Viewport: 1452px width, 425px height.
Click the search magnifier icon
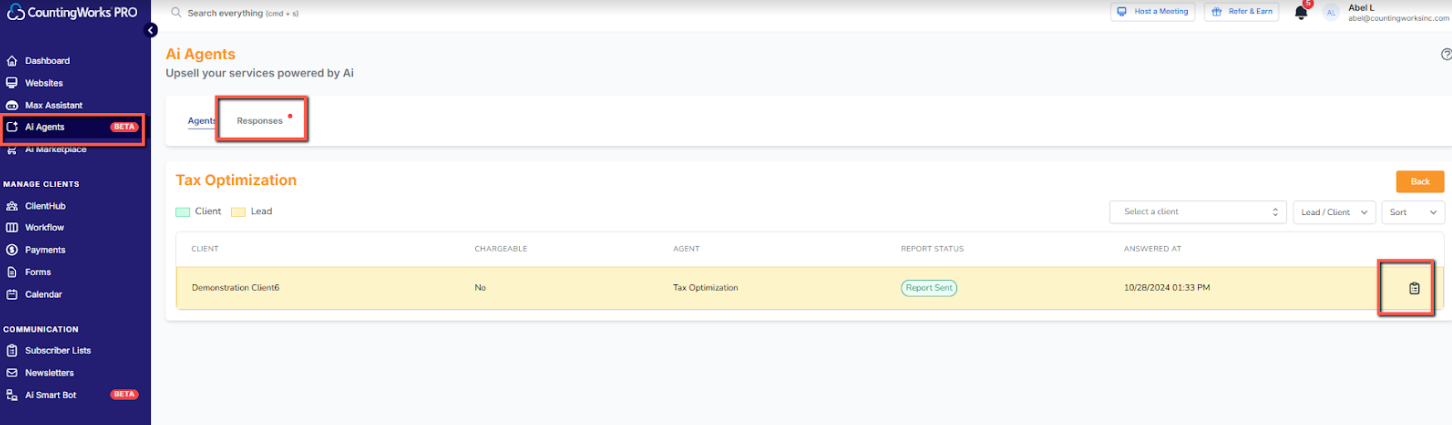click(176, 13)
